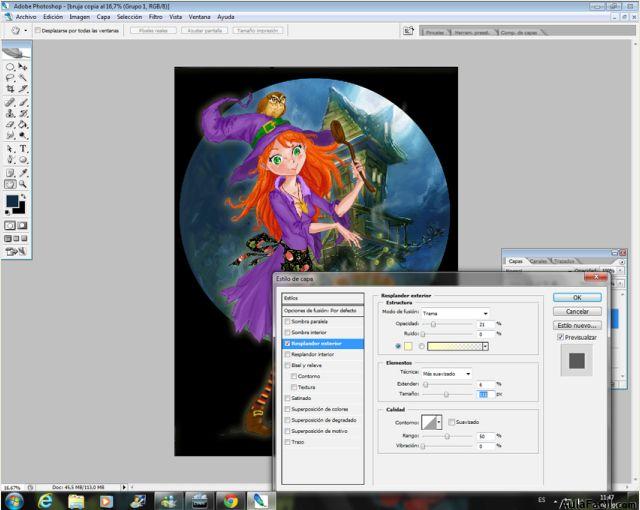Select the Healing Brush tool
640x510 pixels.
click(10, 102)
